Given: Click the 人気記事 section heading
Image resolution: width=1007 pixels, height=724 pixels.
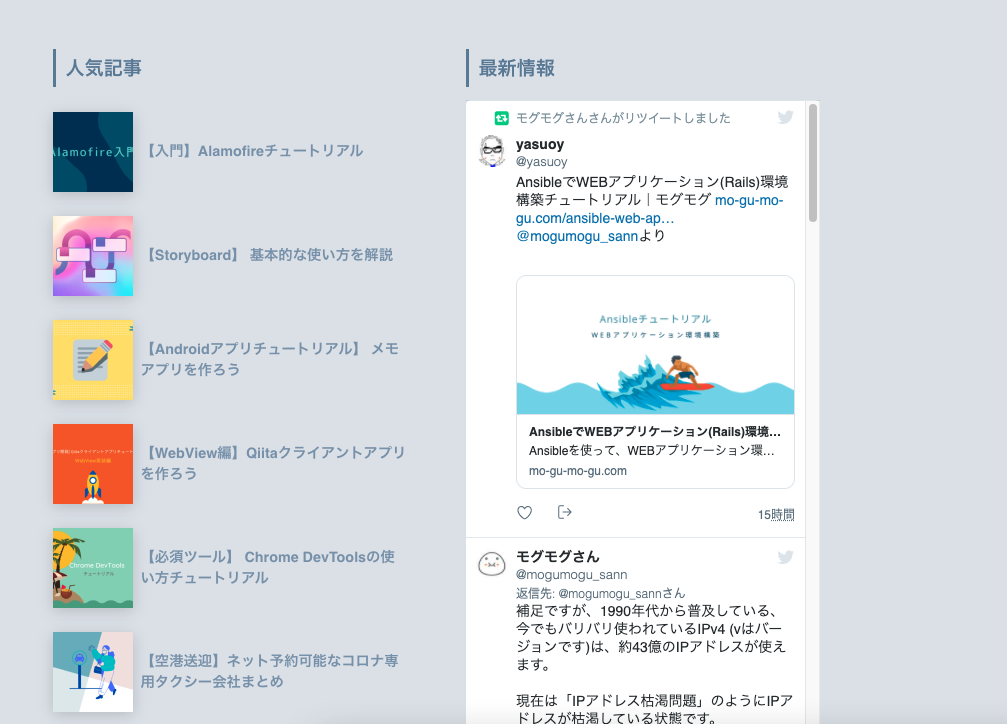Looking at the screenshot, I should point(103,68).
